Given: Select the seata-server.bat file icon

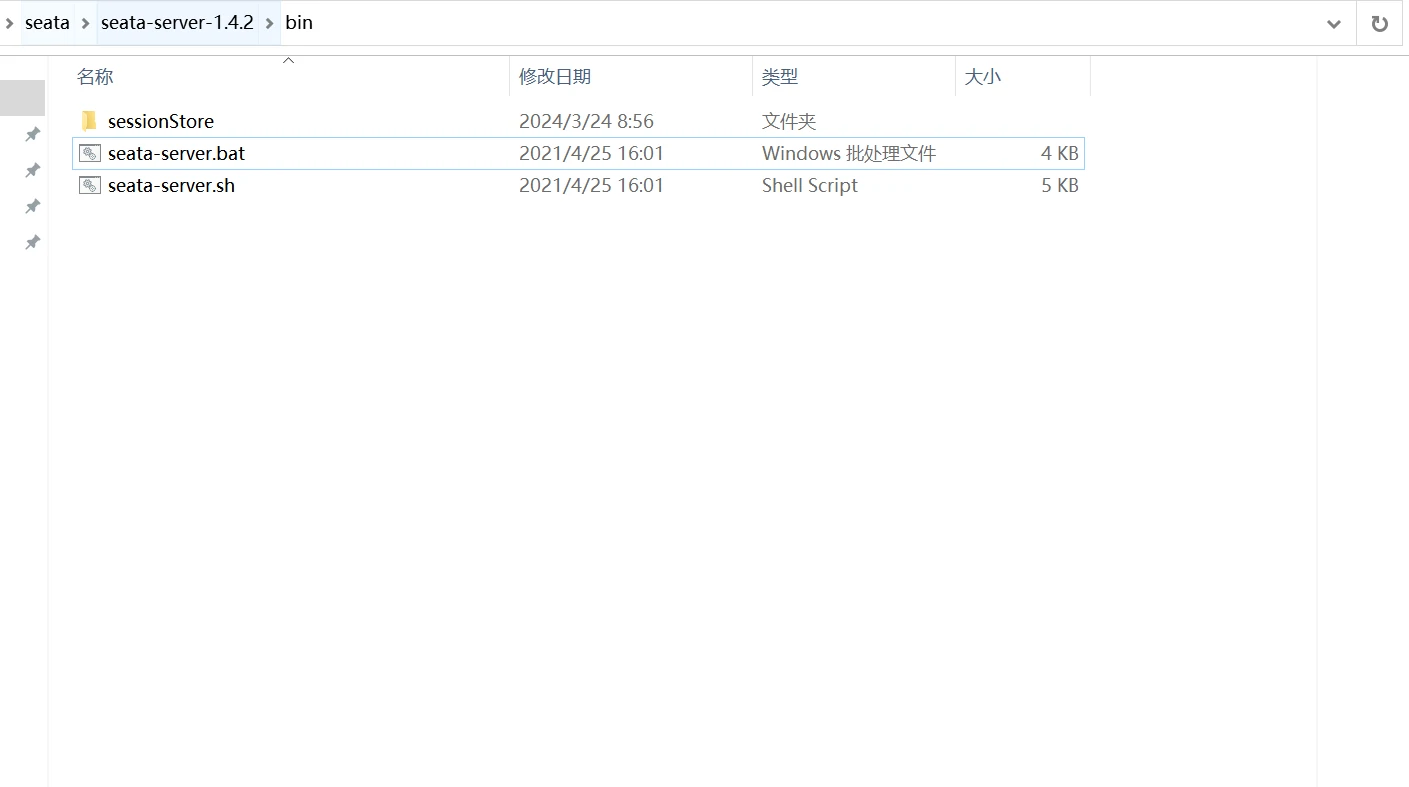Looking at the screenshot, I should (x=90, y=153).
